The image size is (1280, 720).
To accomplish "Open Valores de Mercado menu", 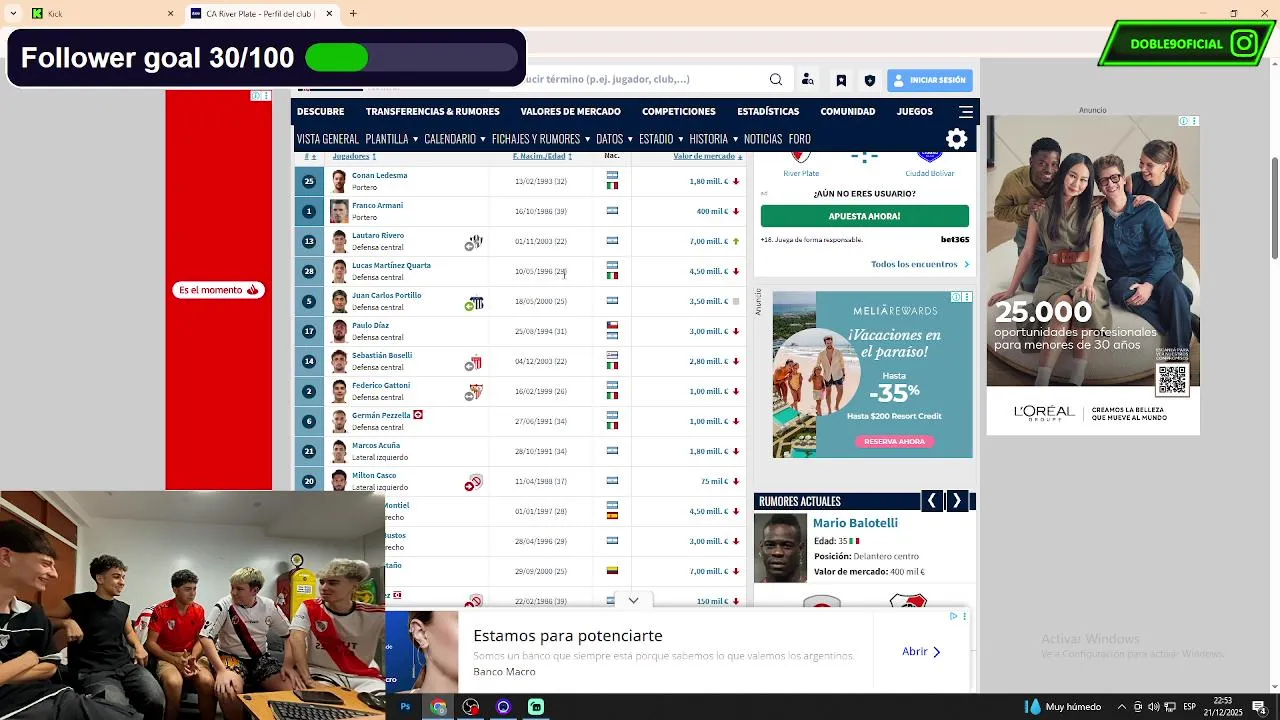I will click(x=570, y=112).
